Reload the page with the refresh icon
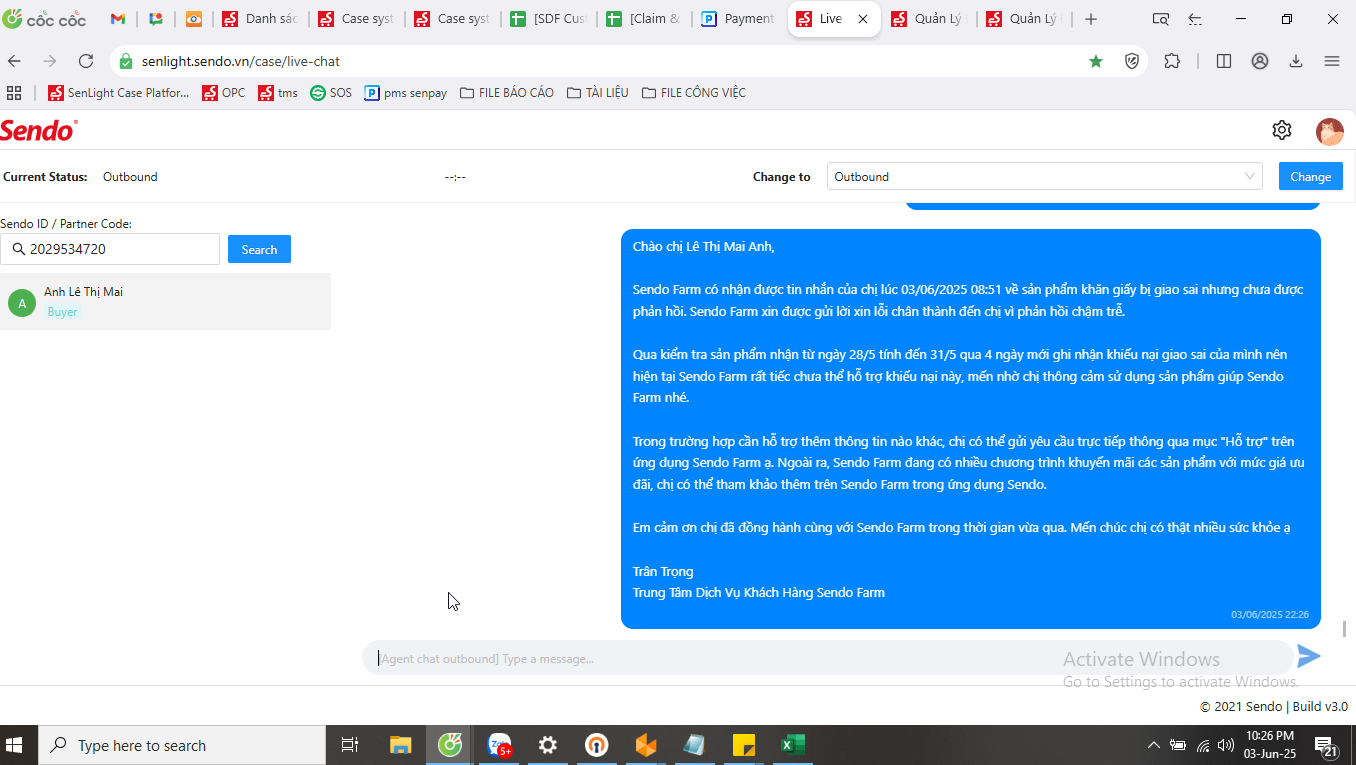Image resolution: width=1356 pixels, height=765 pixels. (x=85, y=61)
